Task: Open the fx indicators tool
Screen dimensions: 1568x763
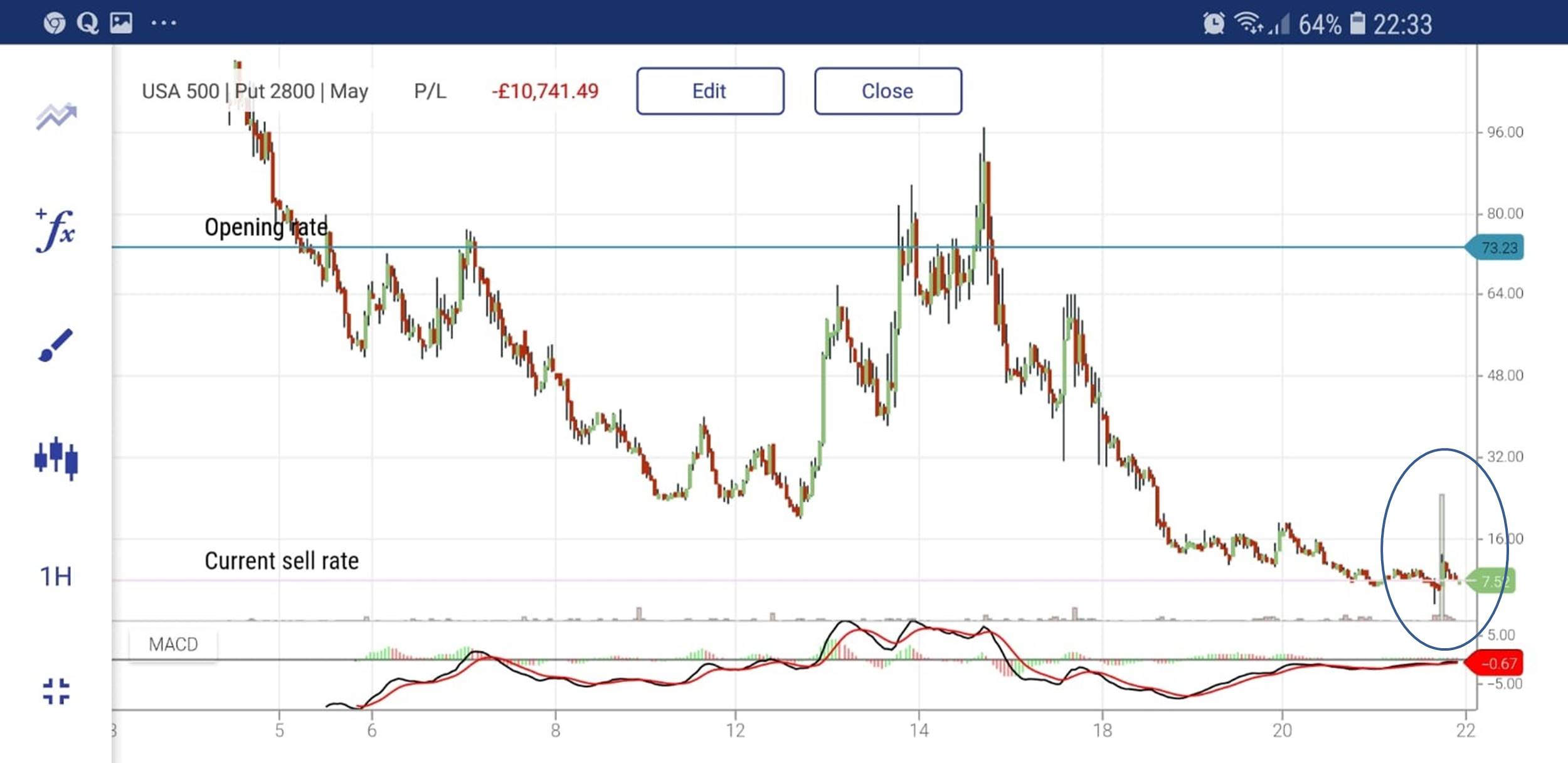Action: [x=55, y=230]
